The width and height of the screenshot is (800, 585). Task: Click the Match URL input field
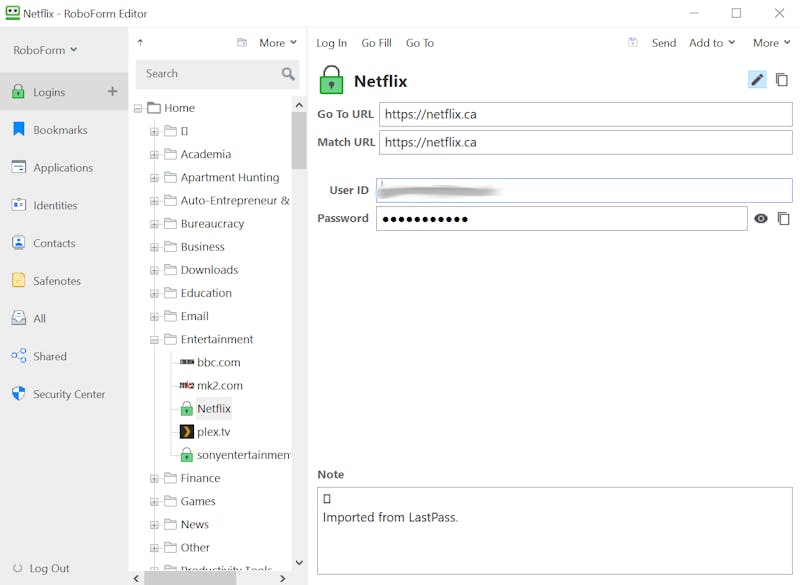[586, 142]
